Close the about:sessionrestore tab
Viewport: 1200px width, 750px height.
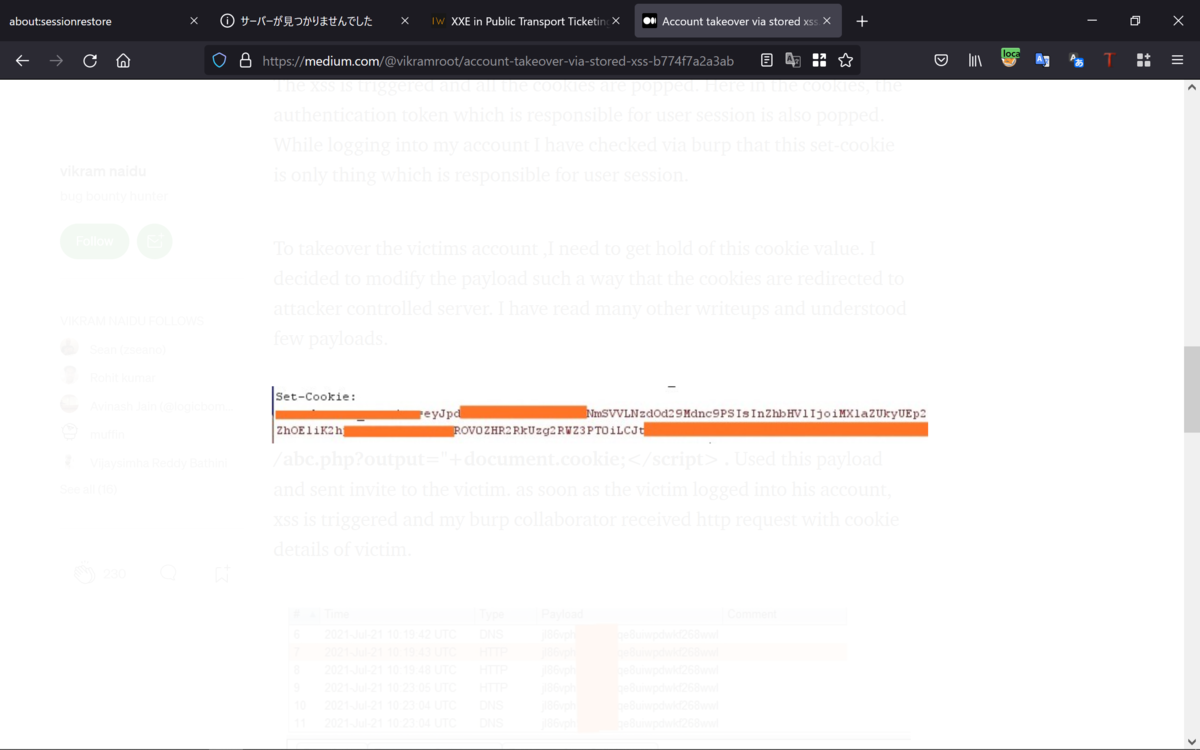[193, 21]
